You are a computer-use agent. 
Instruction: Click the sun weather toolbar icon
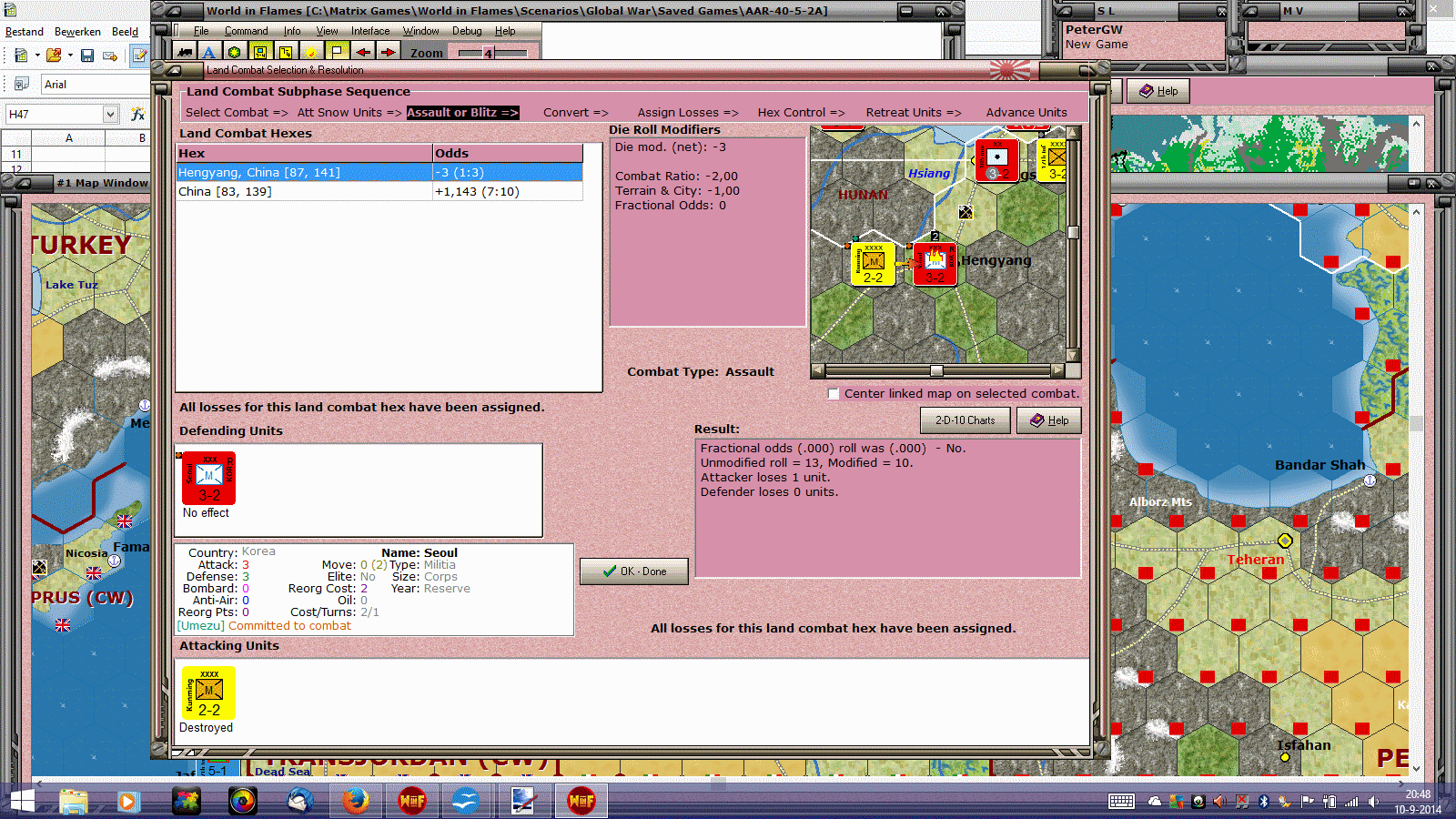(x=311, y=53)
